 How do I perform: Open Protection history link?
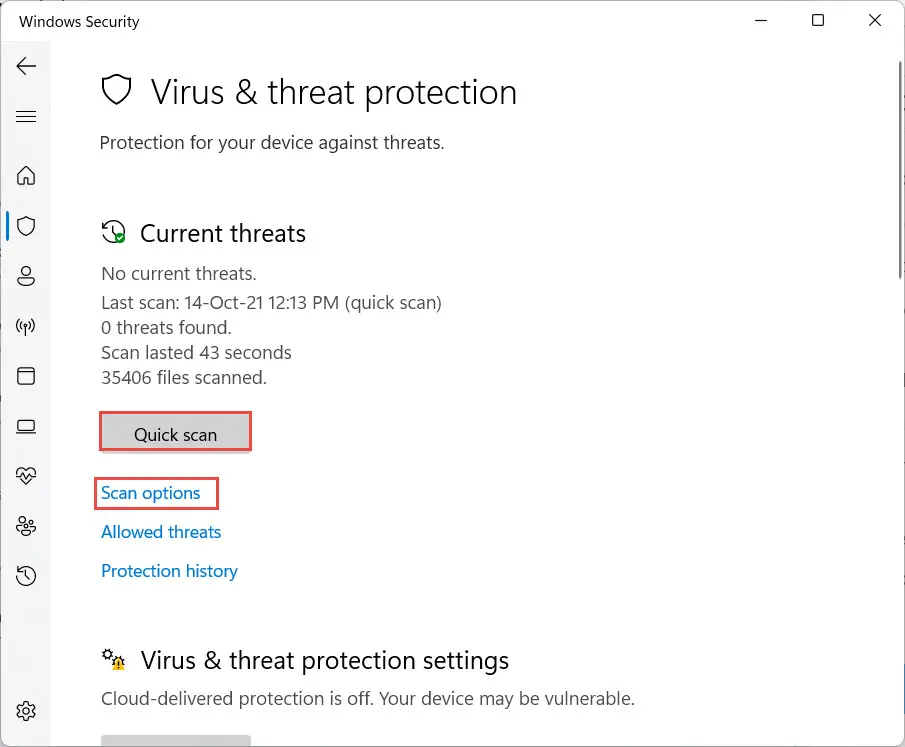pyautogui.click(x=169, y=571)
